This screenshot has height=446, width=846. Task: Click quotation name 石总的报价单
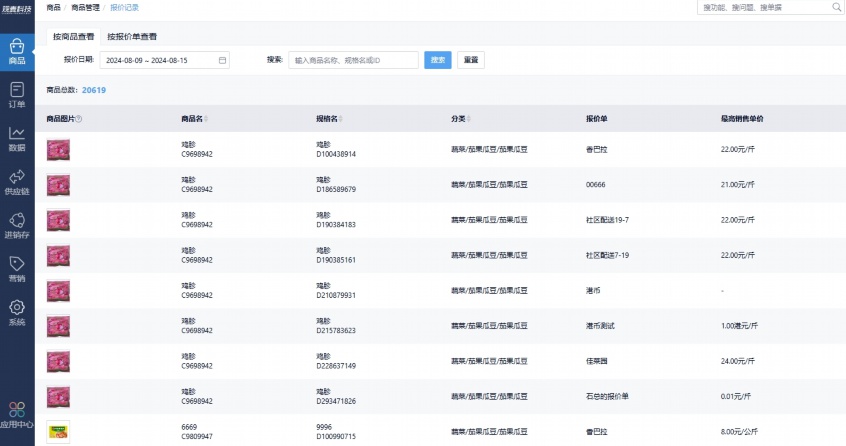tap(608, 396)
